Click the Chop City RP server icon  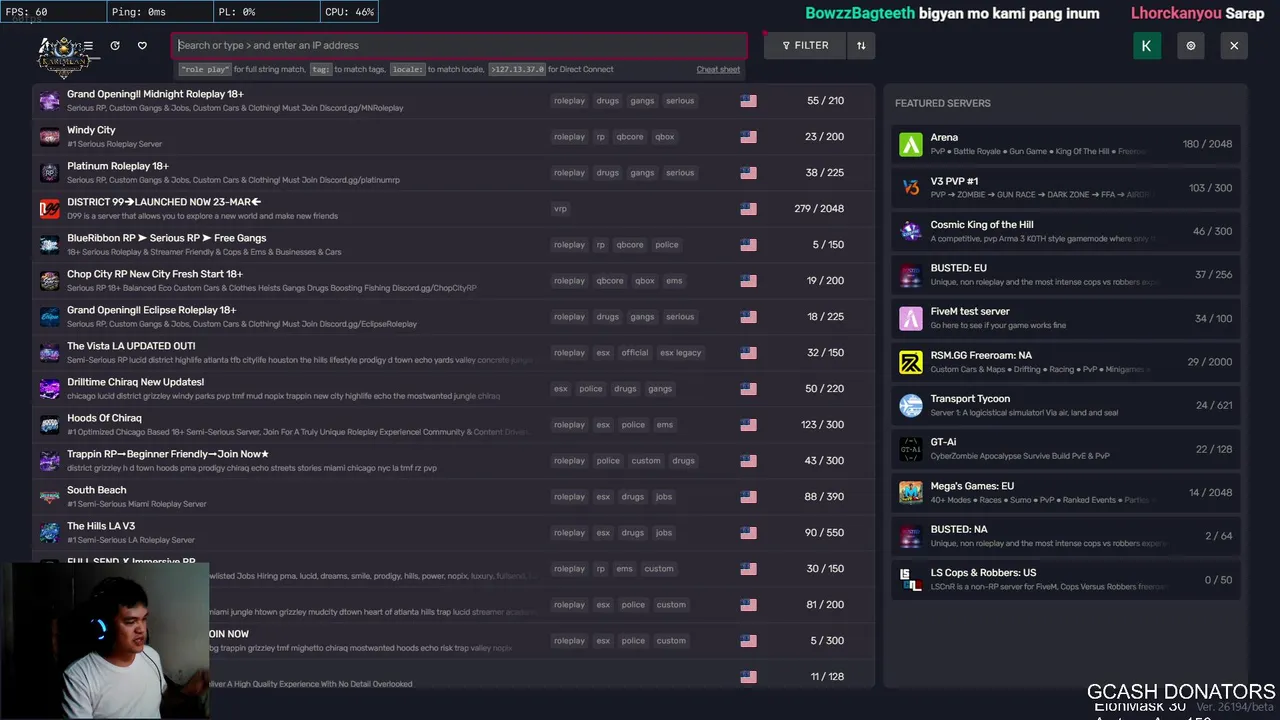point(49,281)
